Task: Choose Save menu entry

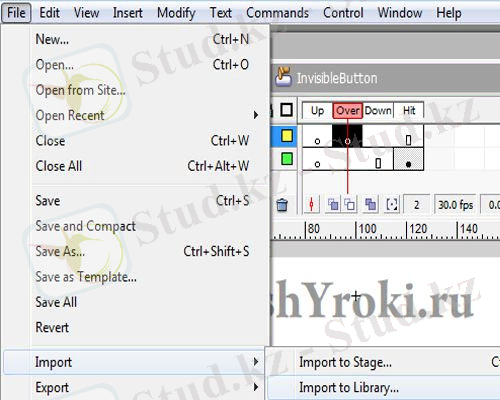Action: [142, 201]
